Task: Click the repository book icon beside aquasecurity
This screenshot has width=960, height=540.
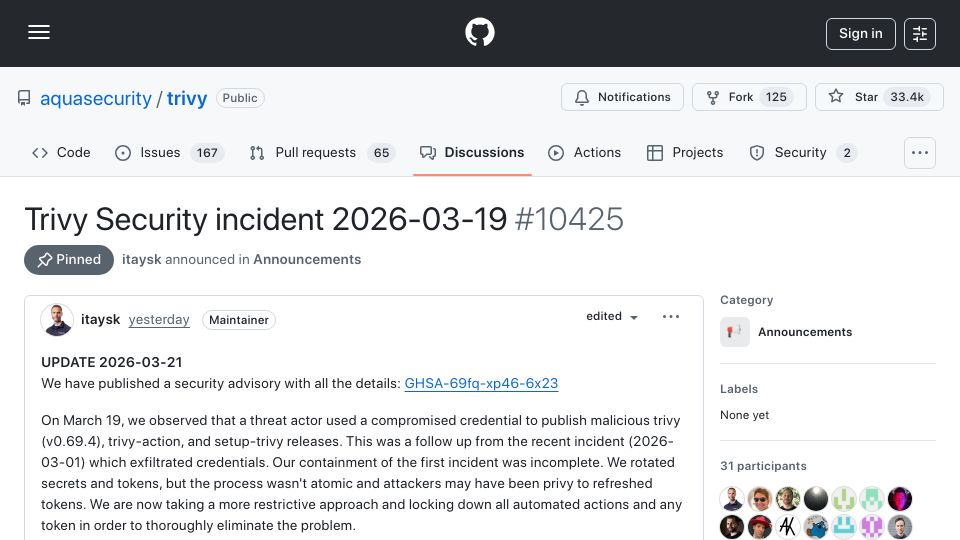Action: (24, 98)
